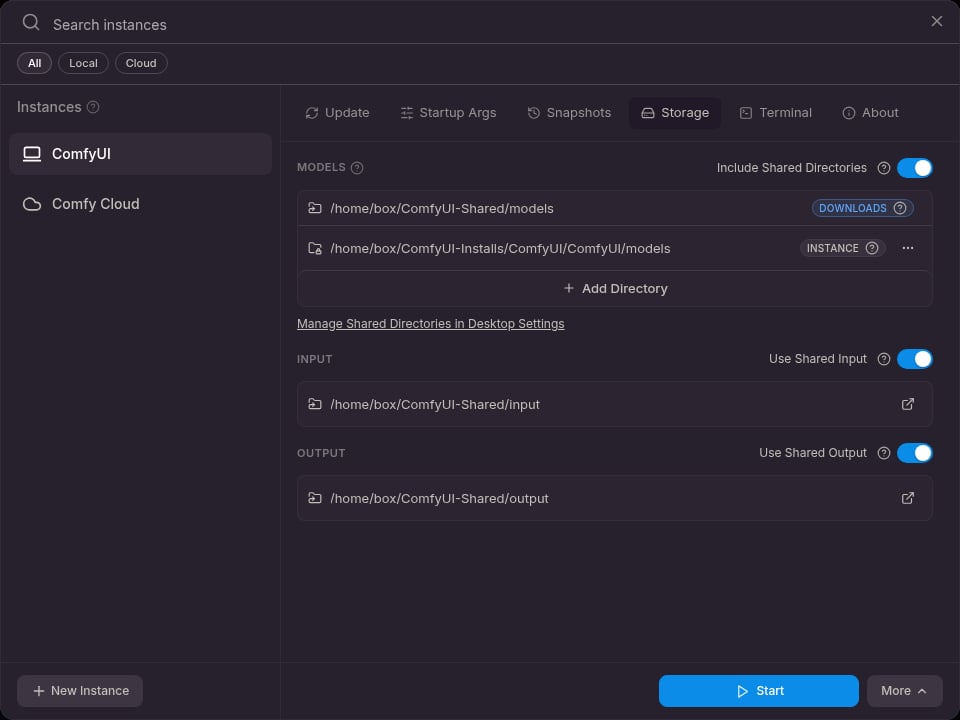Open options menu for instance models directory
960x720 pixels.
coord(908,248)
